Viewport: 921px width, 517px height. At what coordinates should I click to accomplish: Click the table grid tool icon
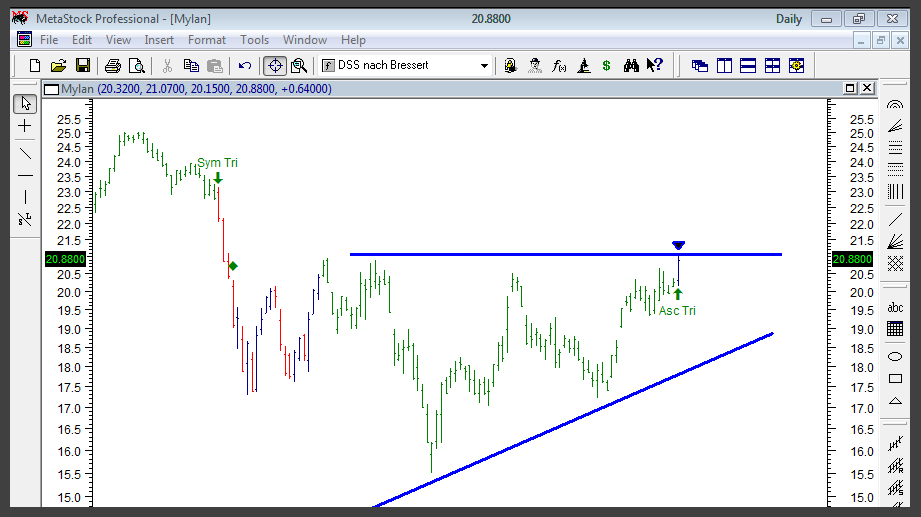[x=895, y=329]
